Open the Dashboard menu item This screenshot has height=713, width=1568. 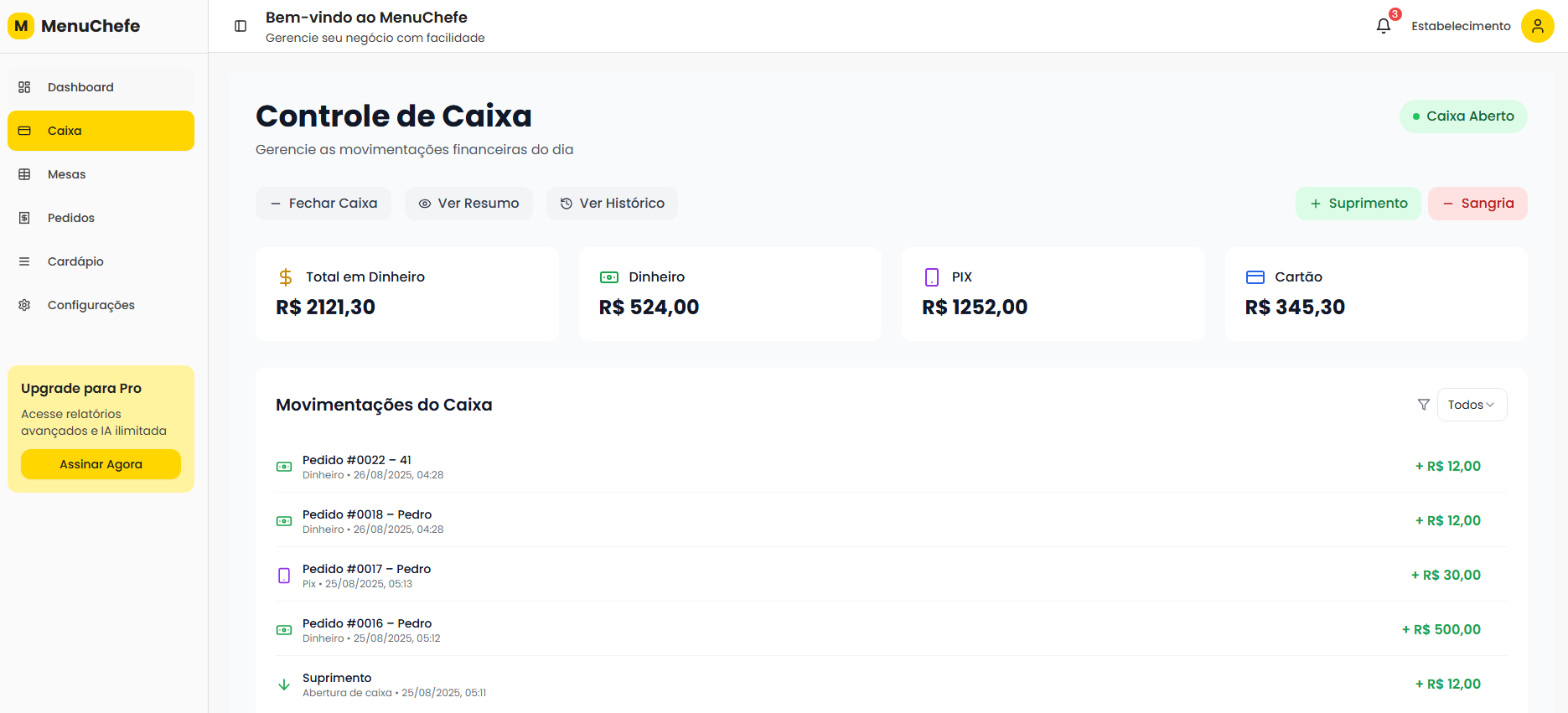[x=80, y=87]
